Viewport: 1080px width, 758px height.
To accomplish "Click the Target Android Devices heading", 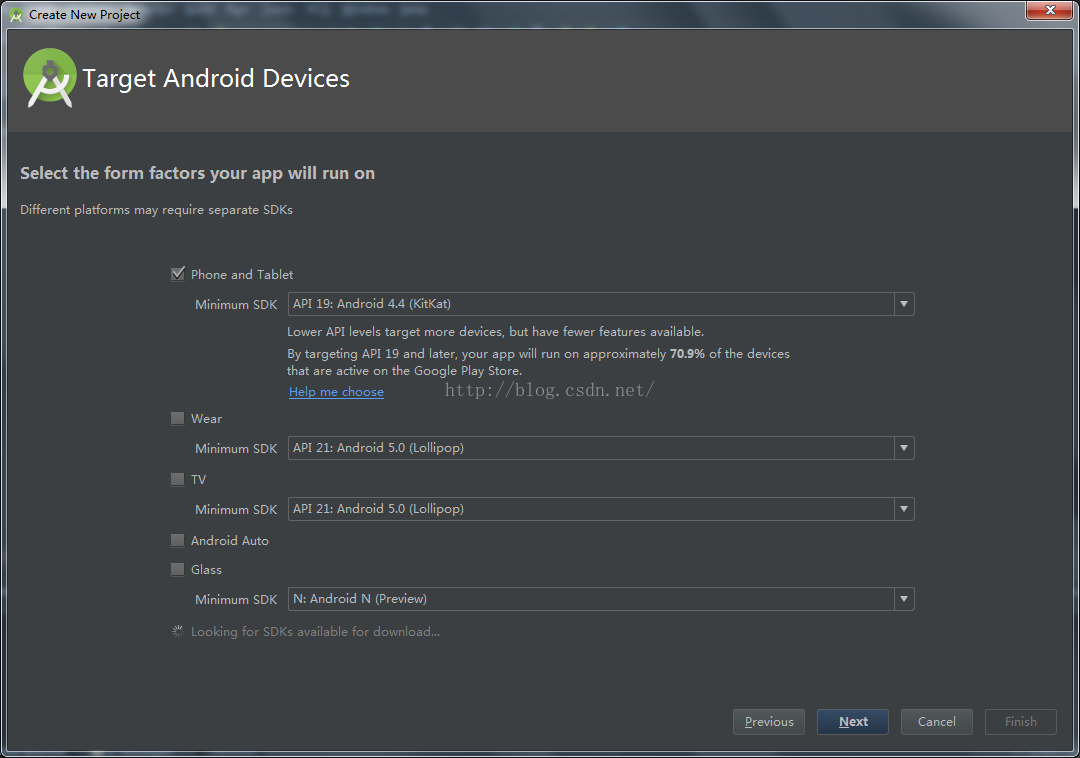I will coord(216,78).
